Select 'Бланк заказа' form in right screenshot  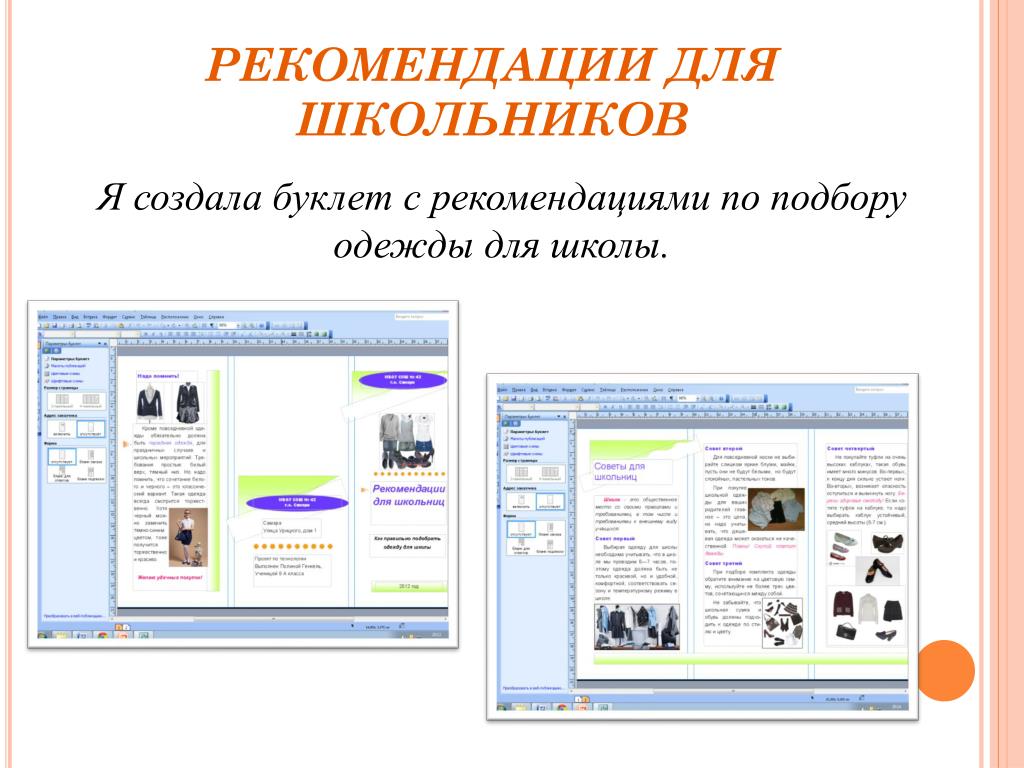point(550,529)
